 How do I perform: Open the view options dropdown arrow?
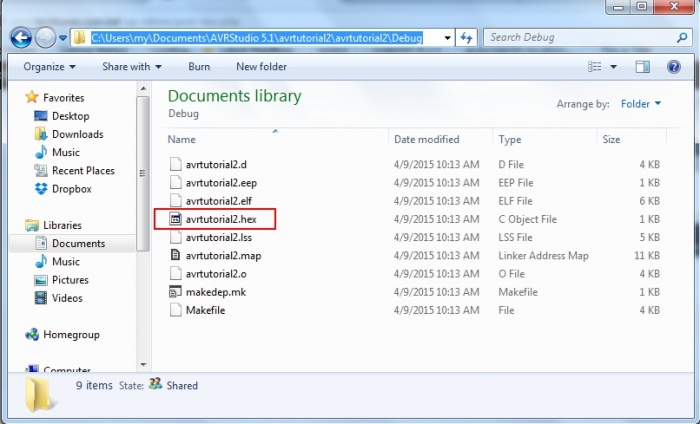(613, 67)
